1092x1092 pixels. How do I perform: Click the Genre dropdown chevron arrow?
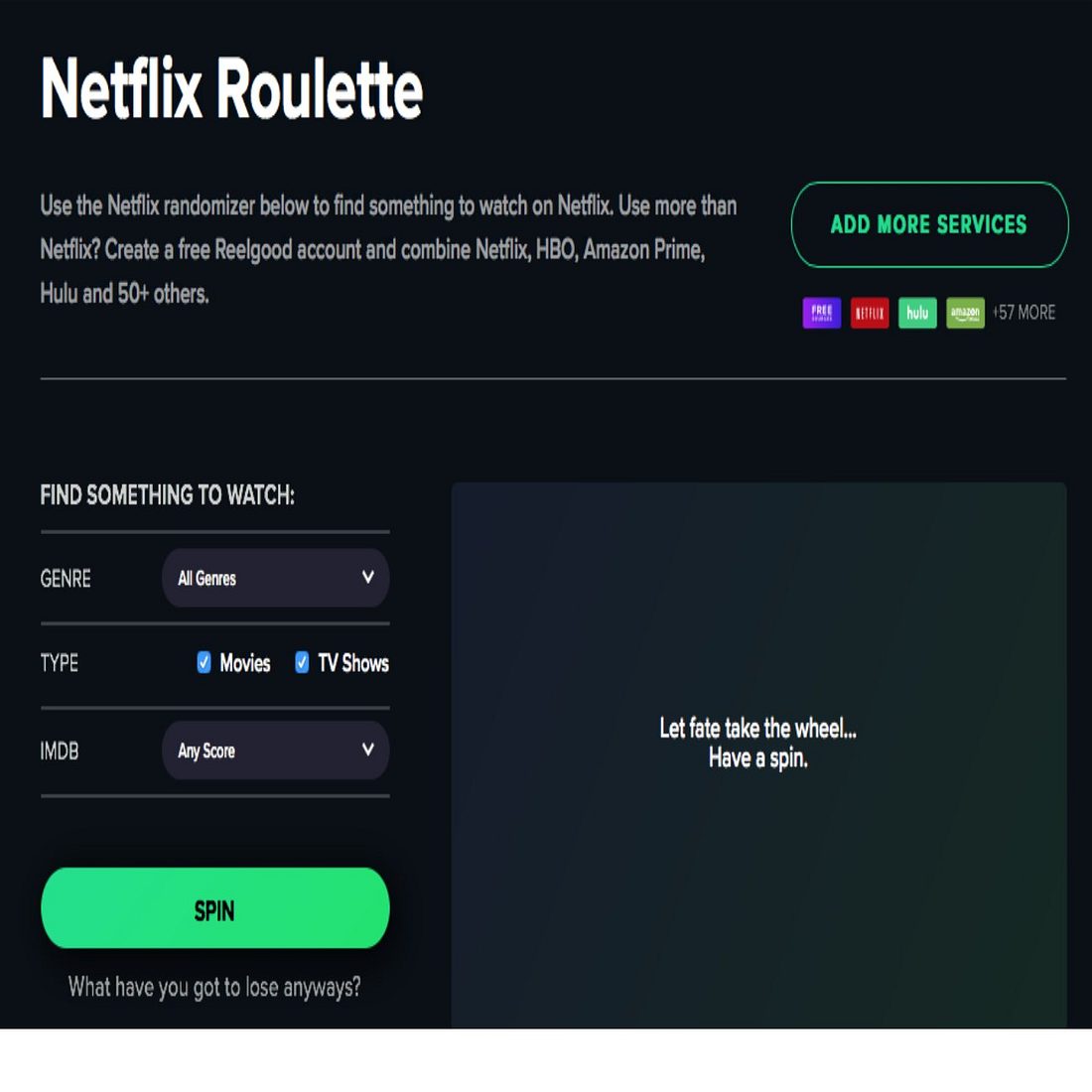(x=367, y=578)
